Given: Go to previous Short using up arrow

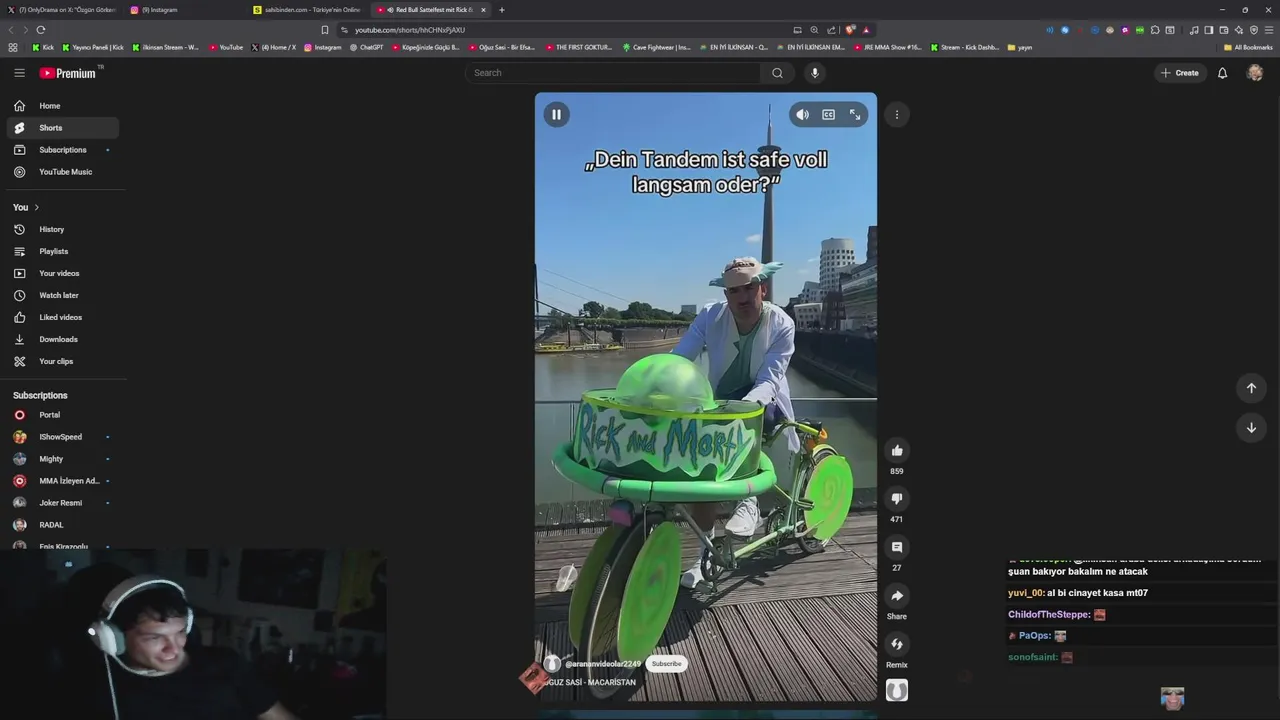Looking at the screenshot, I should pyautogui.click(x=1251, y=388).
